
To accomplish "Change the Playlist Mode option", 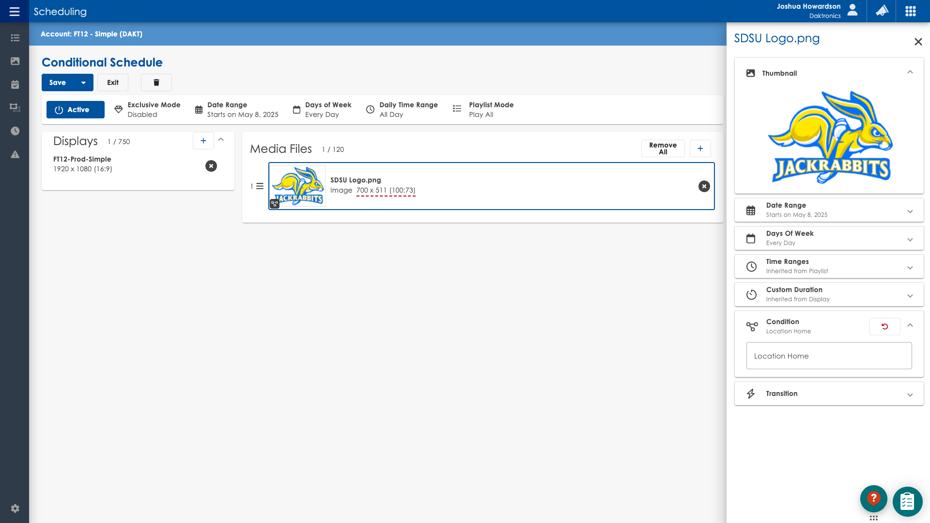I will click(483, 110).
